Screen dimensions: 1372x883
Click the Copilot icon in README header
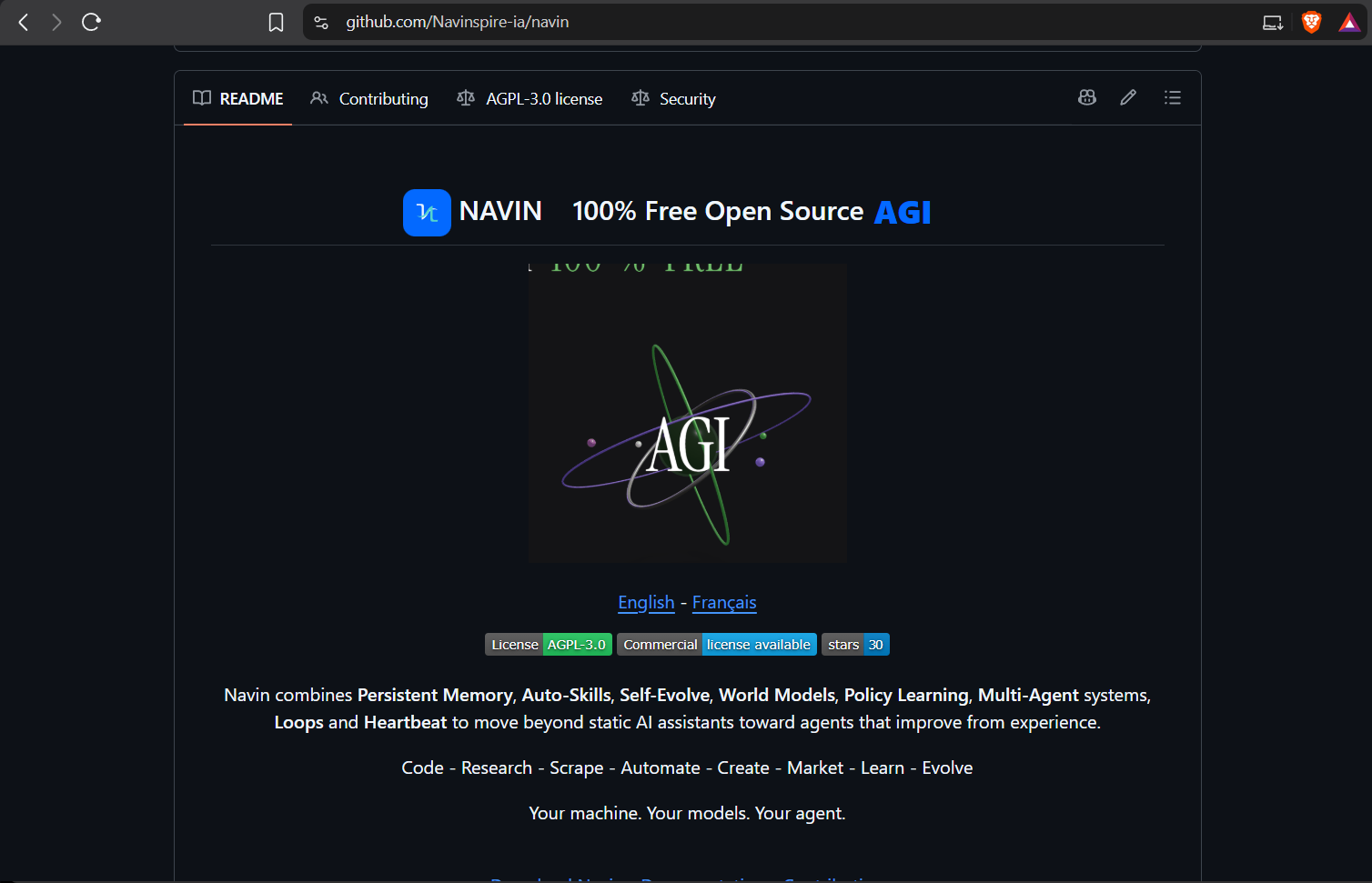[1086, 97]
